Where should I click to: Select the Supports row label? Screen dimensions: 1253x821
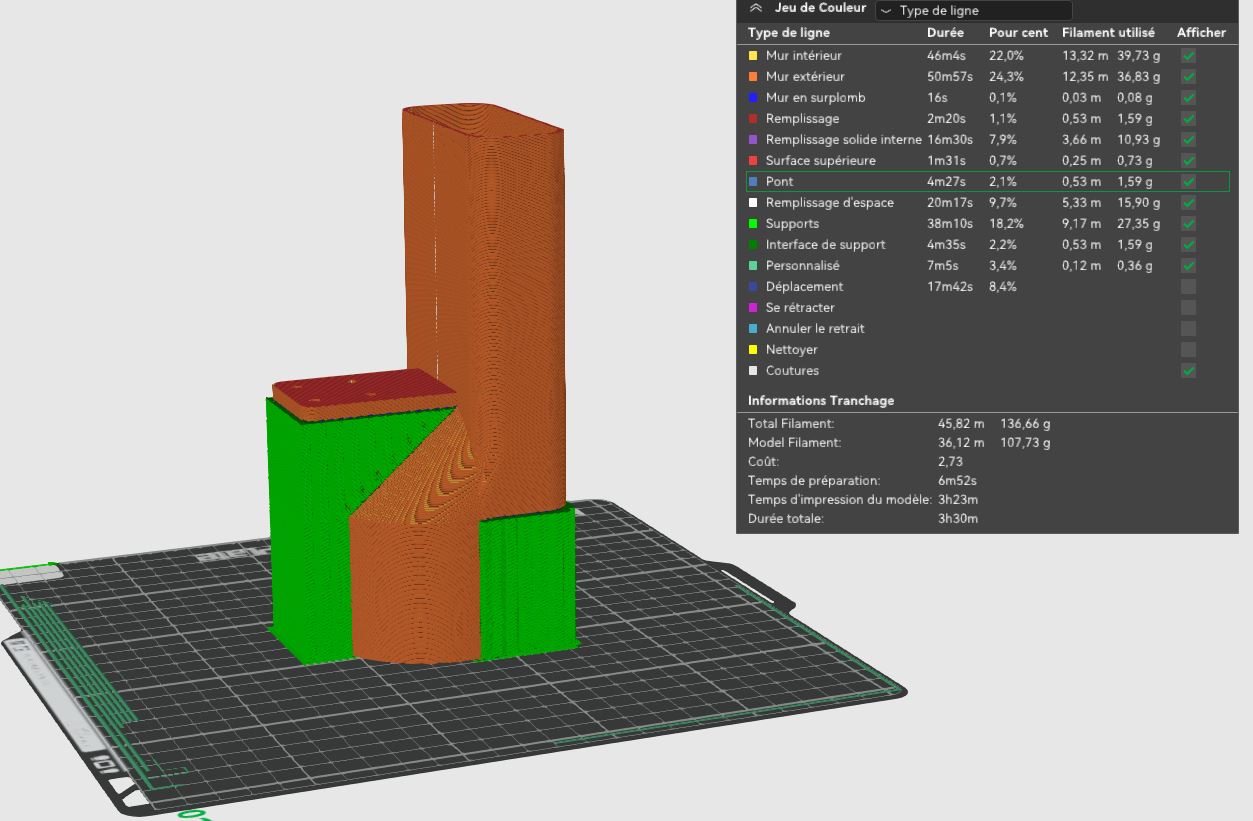coord(792,224)
